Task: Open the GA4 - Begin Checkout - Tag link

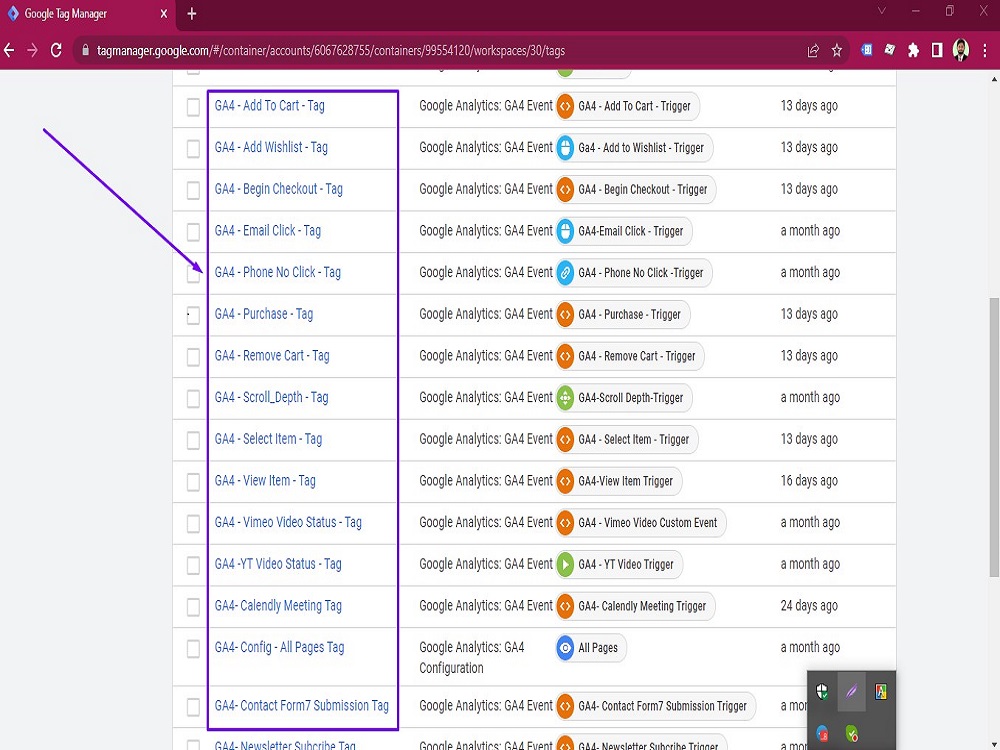Action: [278, 189]
